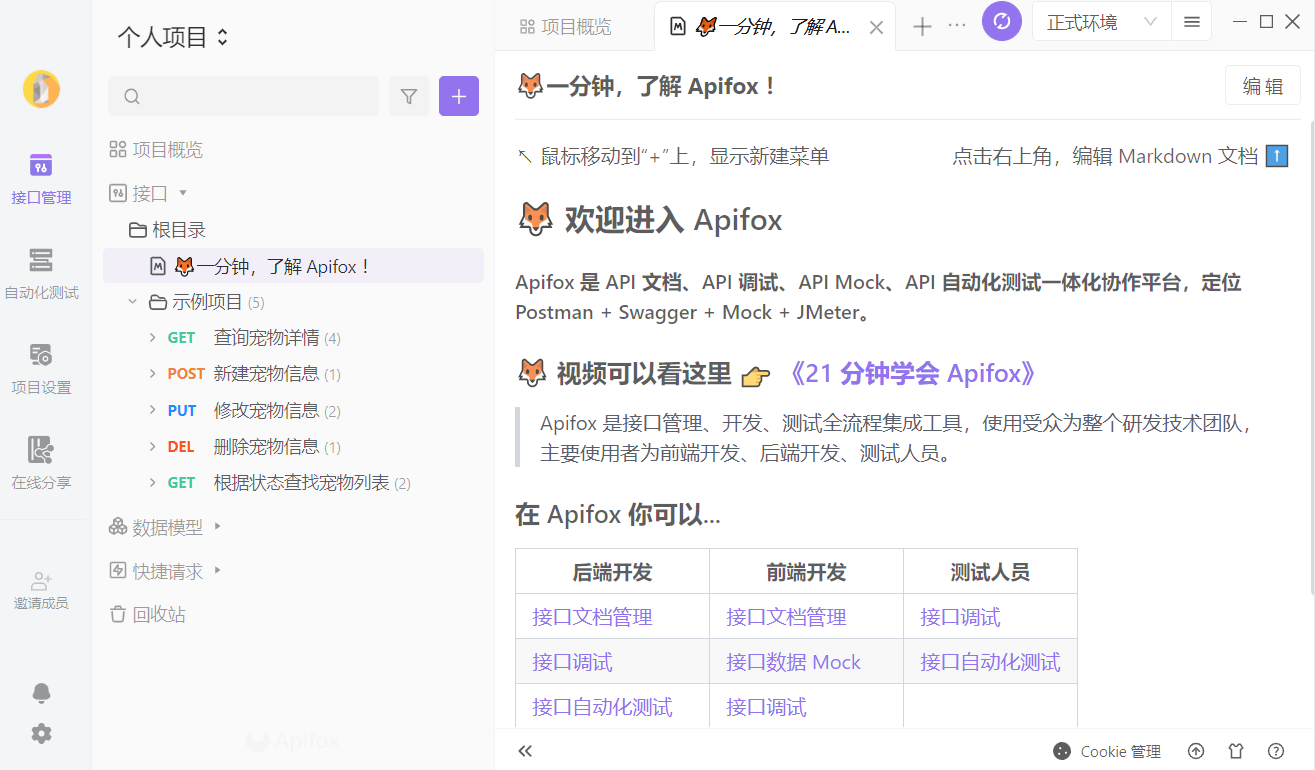Image resolution: width=1315 pixels, height=770 pixels.
Task: Collapse the sidebar with the double-chevron icon
Action: (x=525, y=751)
